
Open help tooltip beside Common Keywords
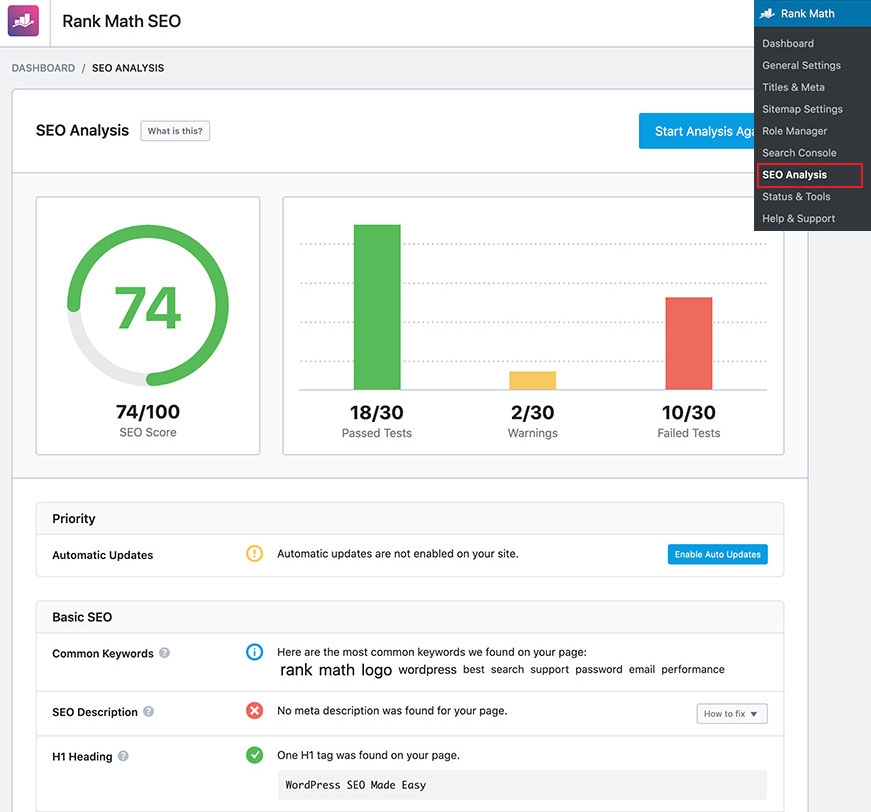click(164, 653)
